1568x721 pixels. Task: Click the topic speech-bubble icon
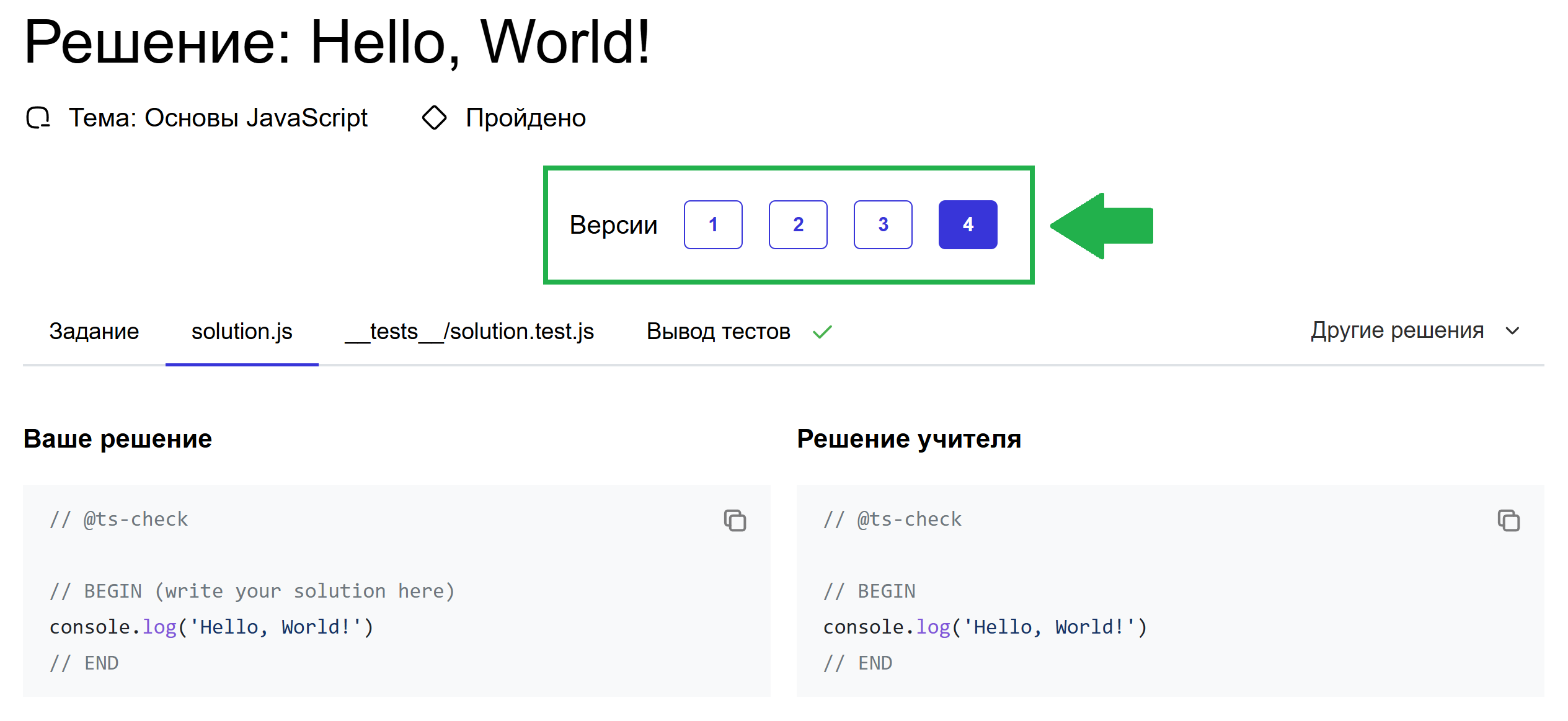38,117
